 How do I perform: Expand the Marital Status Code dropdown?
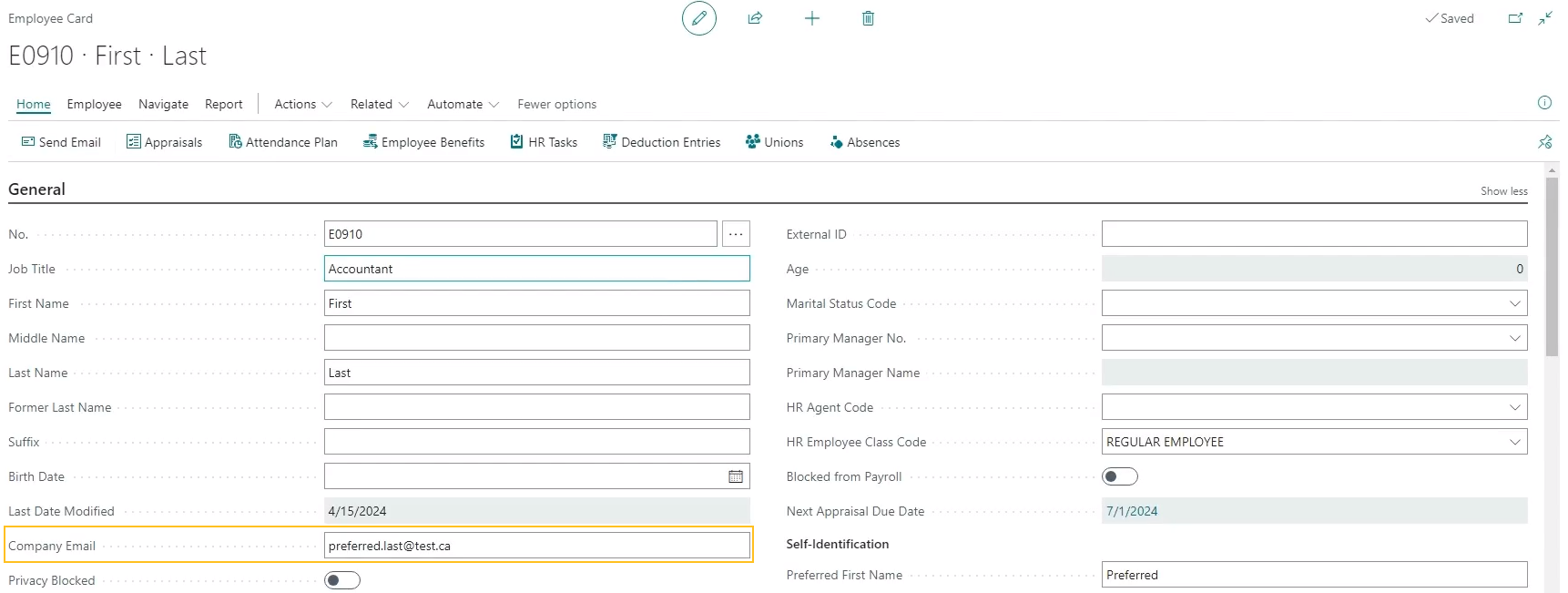tap(1514, 303)
